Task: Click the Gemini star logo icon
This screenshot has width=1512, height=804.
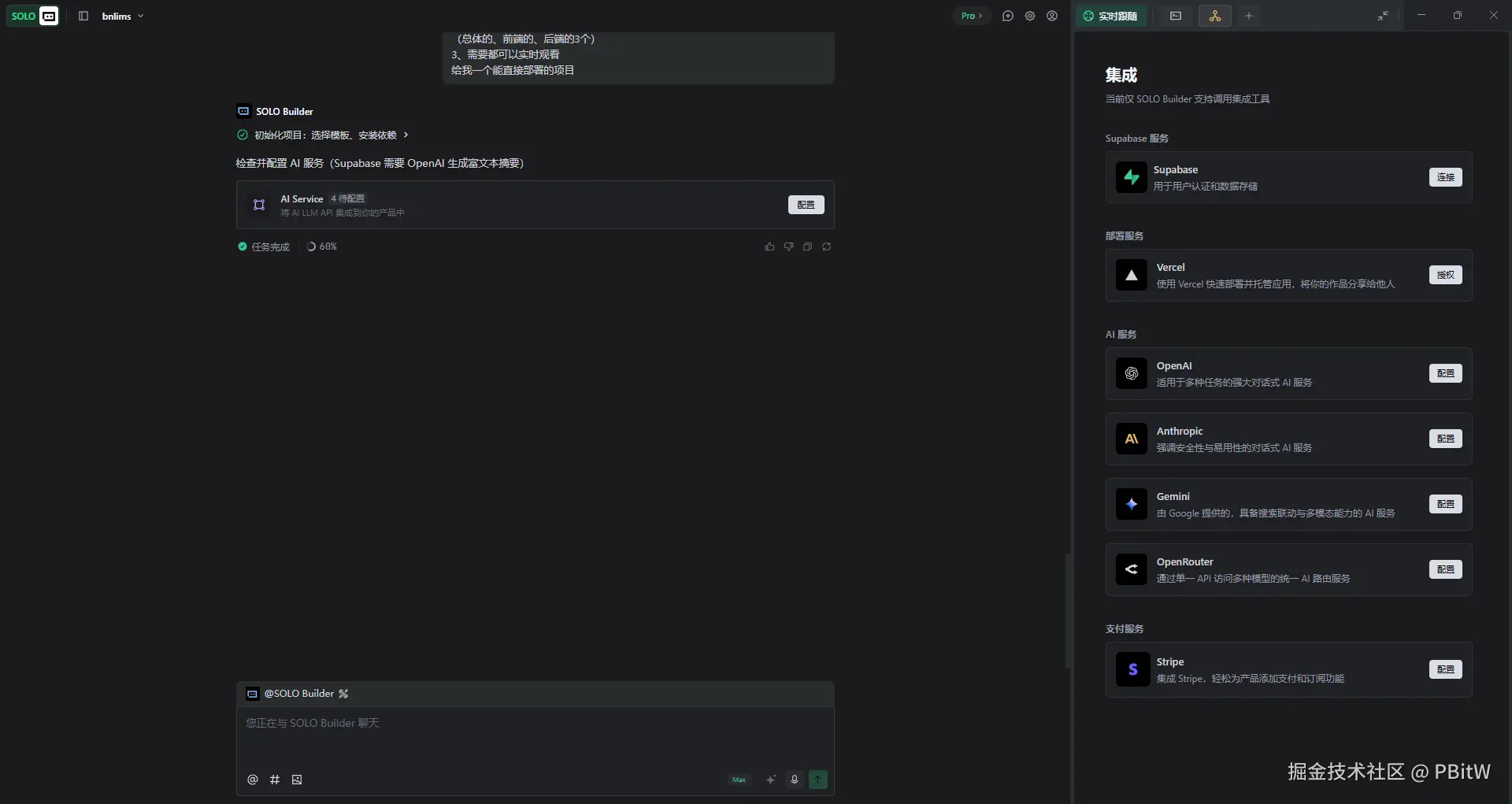Action: pyautogui.click(x=1132, y=504)
